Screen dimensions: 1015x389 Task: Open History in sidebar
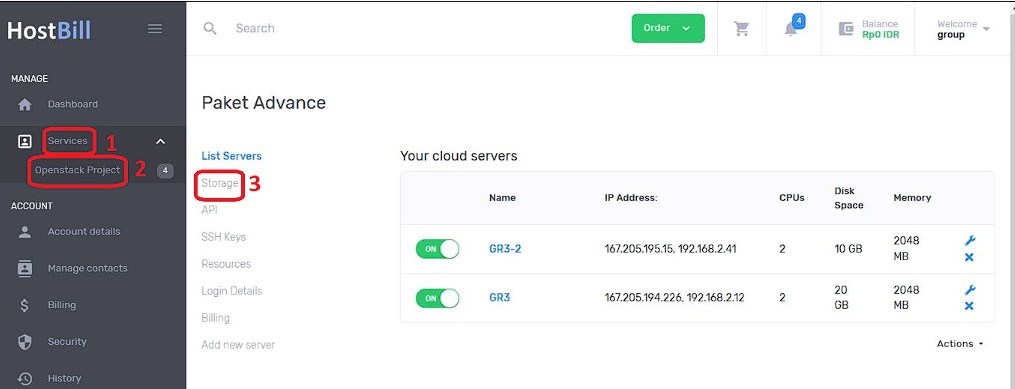pyautogui.click(x=64, y=379)
